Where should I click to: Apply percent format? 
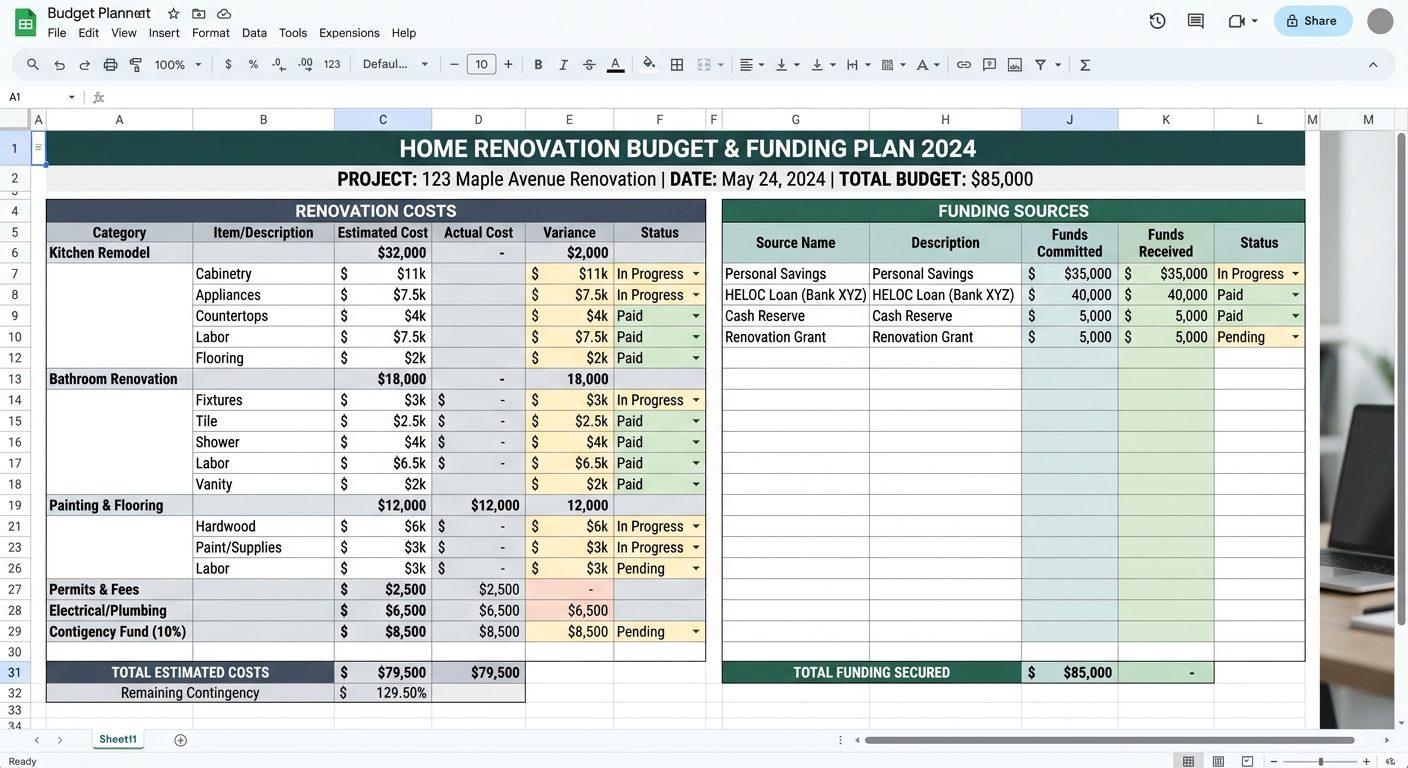coord(253,64)
